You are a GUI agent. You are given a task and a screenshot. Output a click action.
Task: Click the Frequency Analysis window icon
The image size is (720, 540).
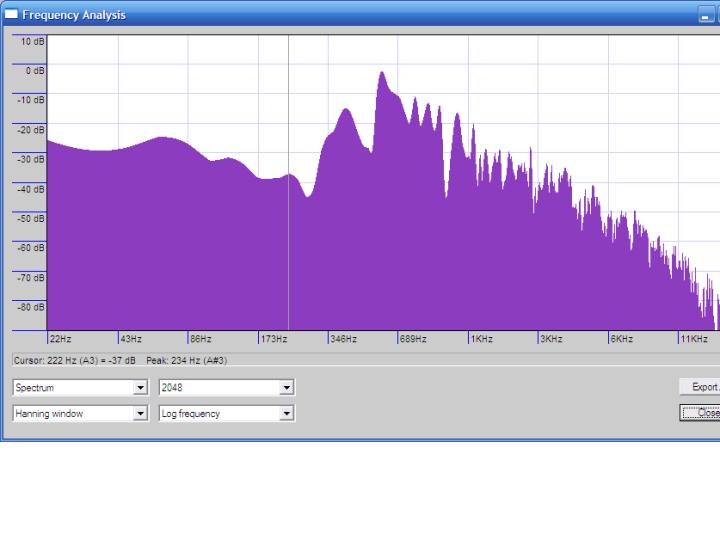point(11,15)
